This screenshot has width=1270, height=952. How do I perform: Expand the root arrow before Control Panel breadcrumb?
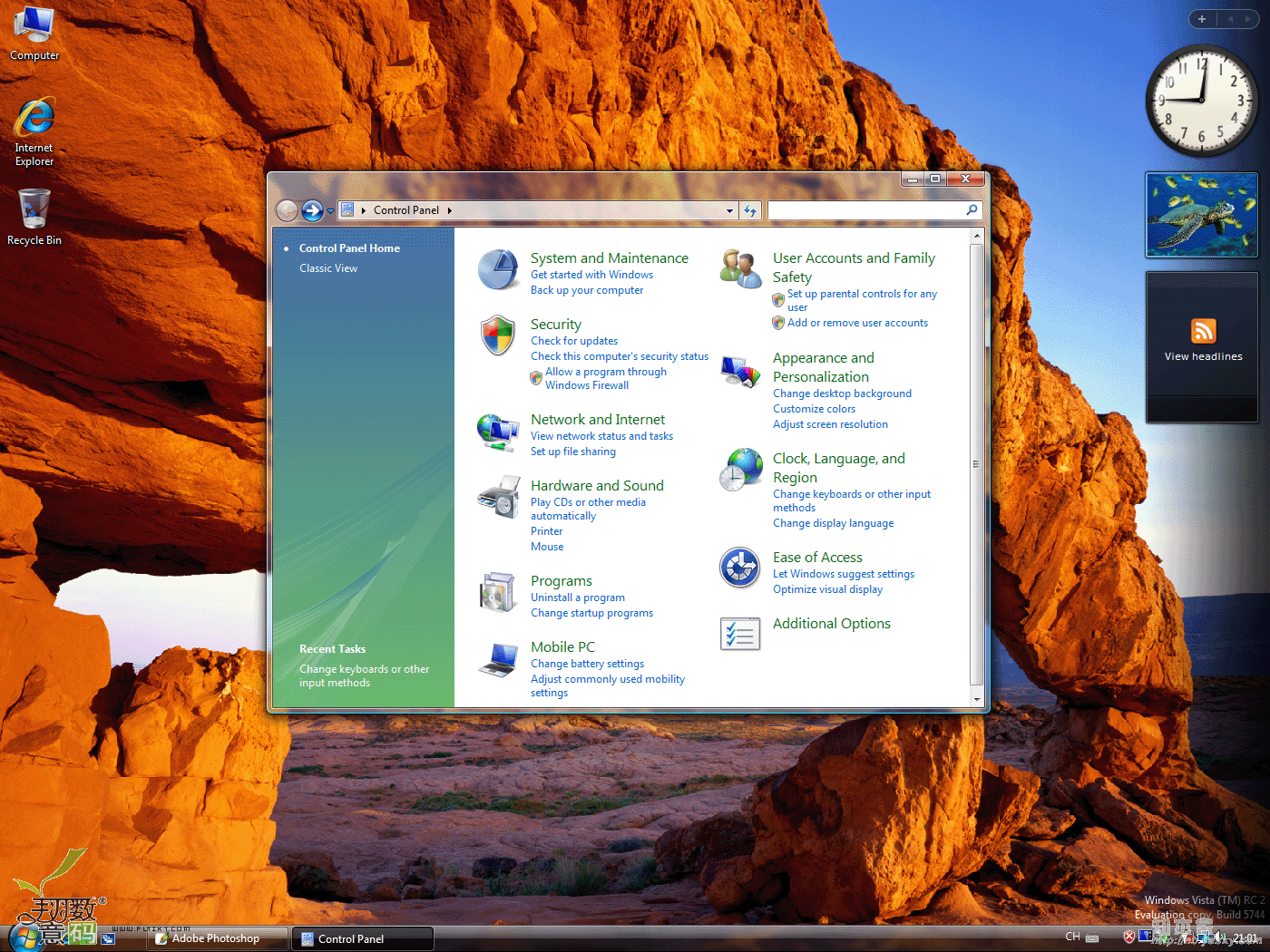pos(364,210)
